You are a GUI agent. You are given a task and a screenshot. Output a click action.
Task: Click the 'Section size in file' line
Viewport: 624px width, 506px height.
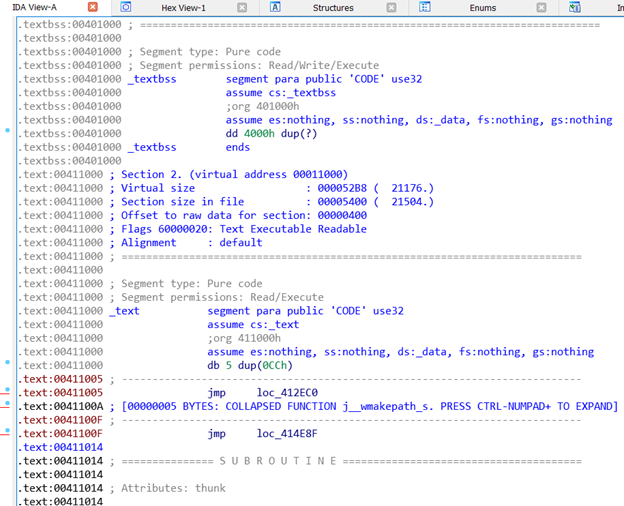[x=277, y=201]
